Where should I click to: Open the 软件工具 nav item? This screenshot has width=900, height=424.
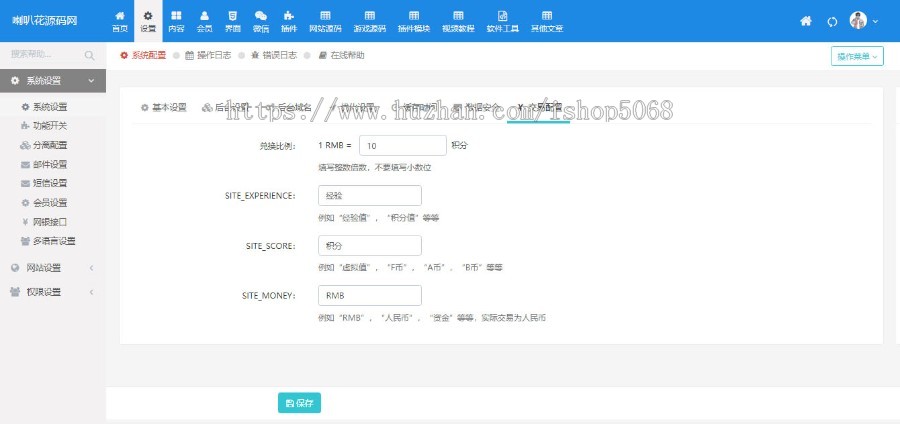(x=502, y=21)
